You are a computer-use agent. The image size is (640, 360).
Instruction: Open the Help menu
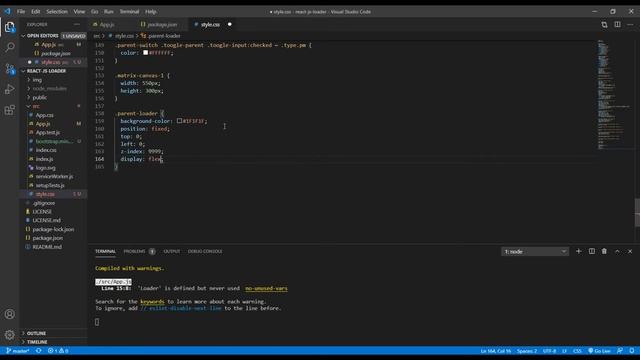point(151,11)
